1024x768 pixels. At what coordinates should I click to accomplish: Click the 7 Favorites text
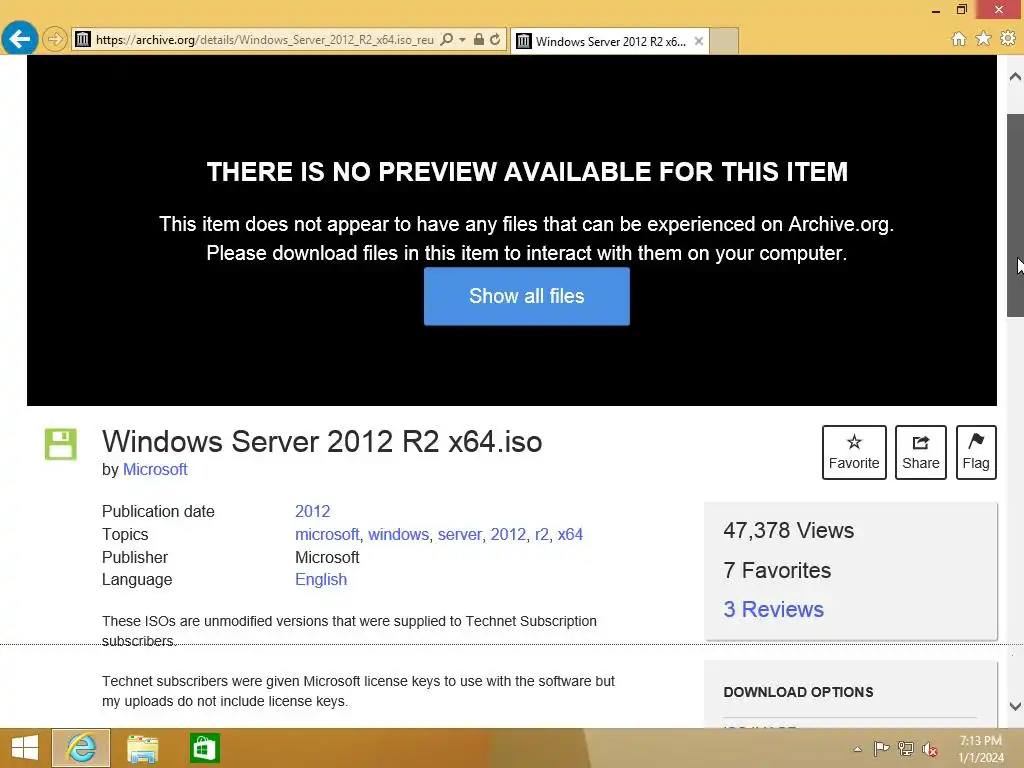[x=777, y=570]
